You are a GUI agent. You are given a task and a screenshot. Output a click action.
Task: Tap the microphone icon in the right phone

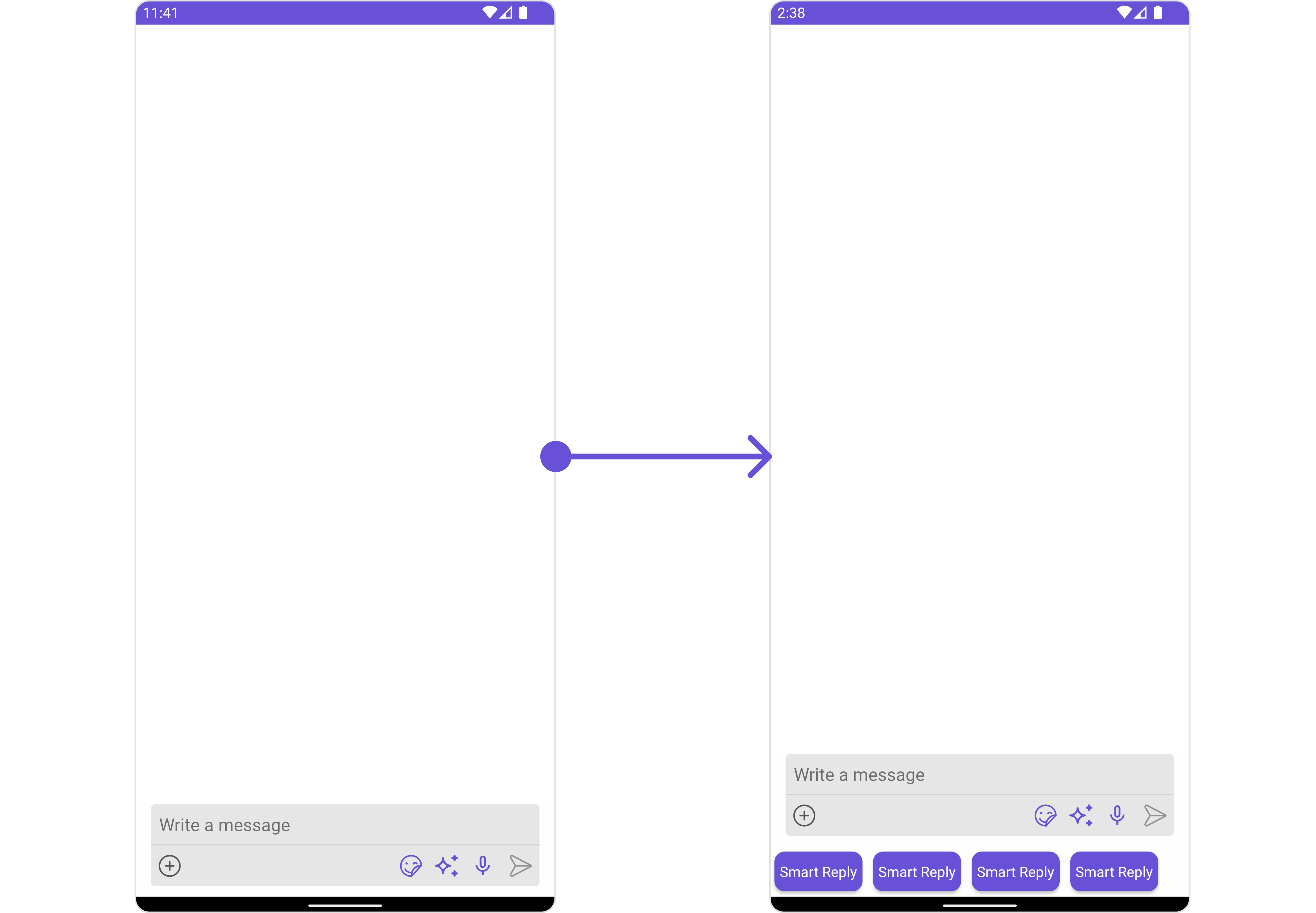coord(1117,815)
